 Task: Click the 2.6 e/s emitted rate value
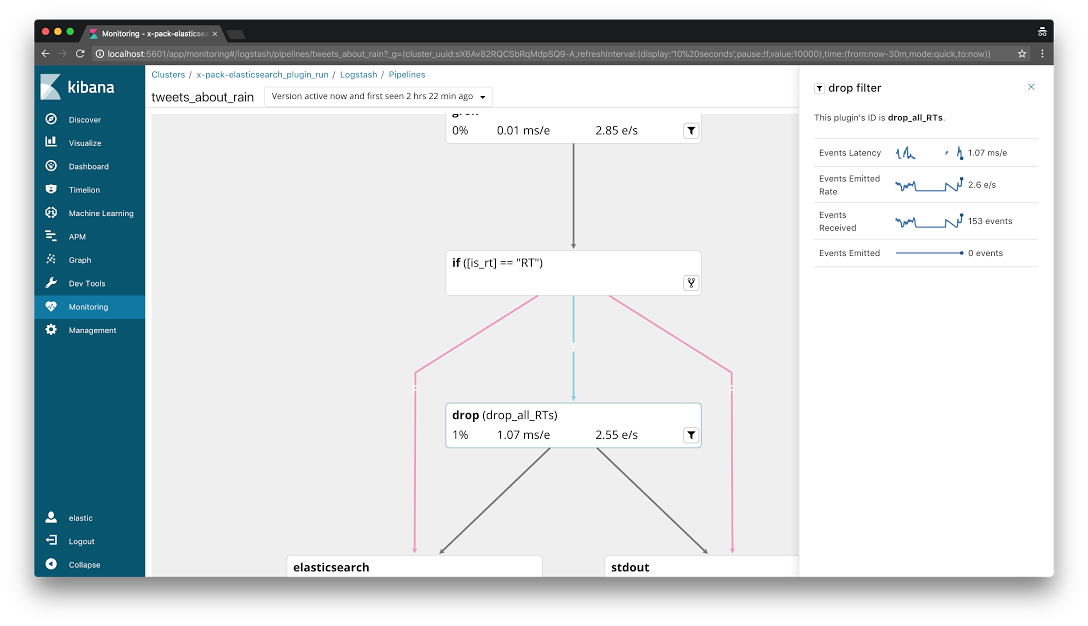982,185
